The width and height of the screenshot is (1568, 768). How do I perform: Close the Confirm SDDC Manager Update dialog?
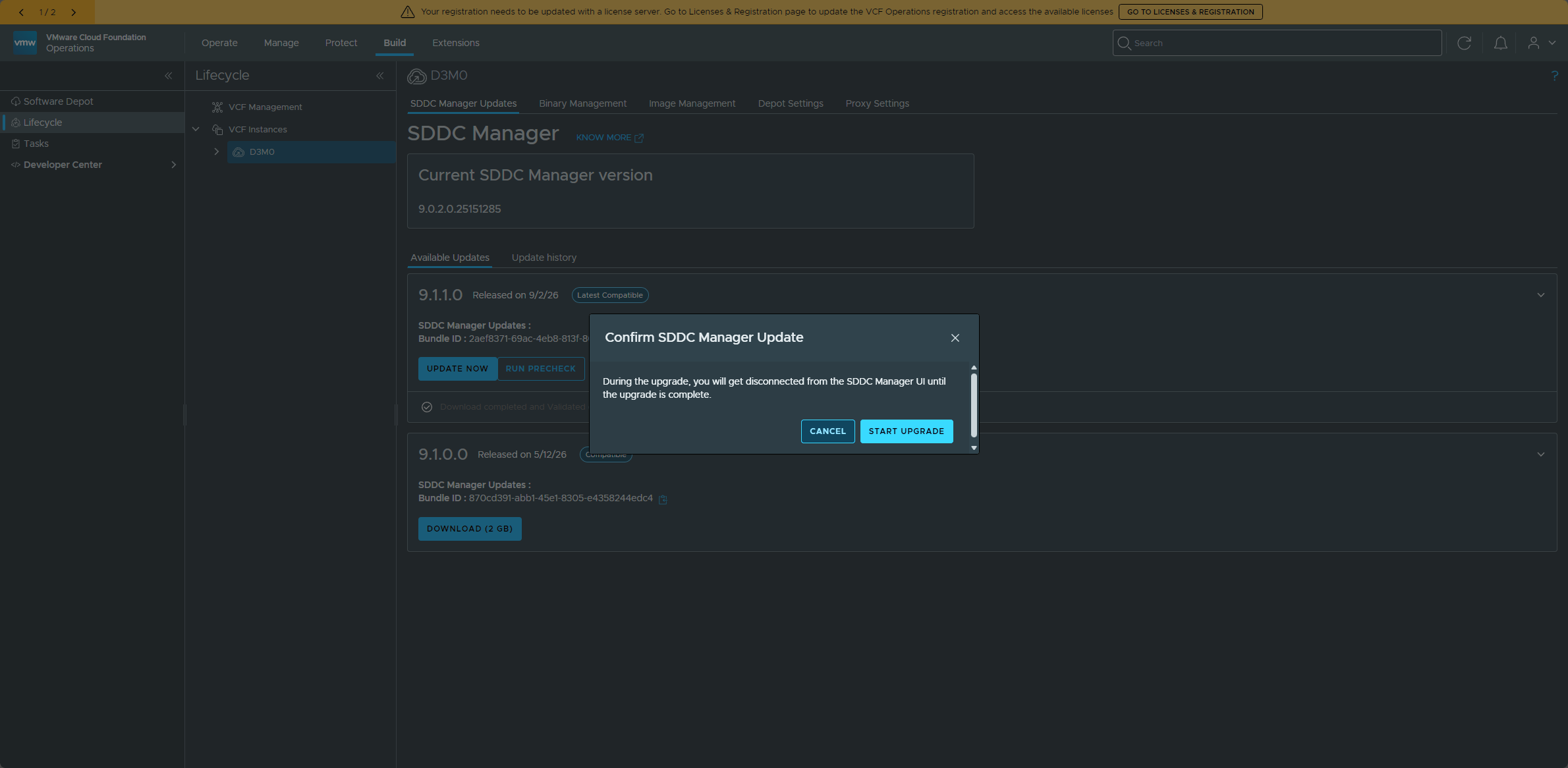pyautogui.click(x=955, y=338)
